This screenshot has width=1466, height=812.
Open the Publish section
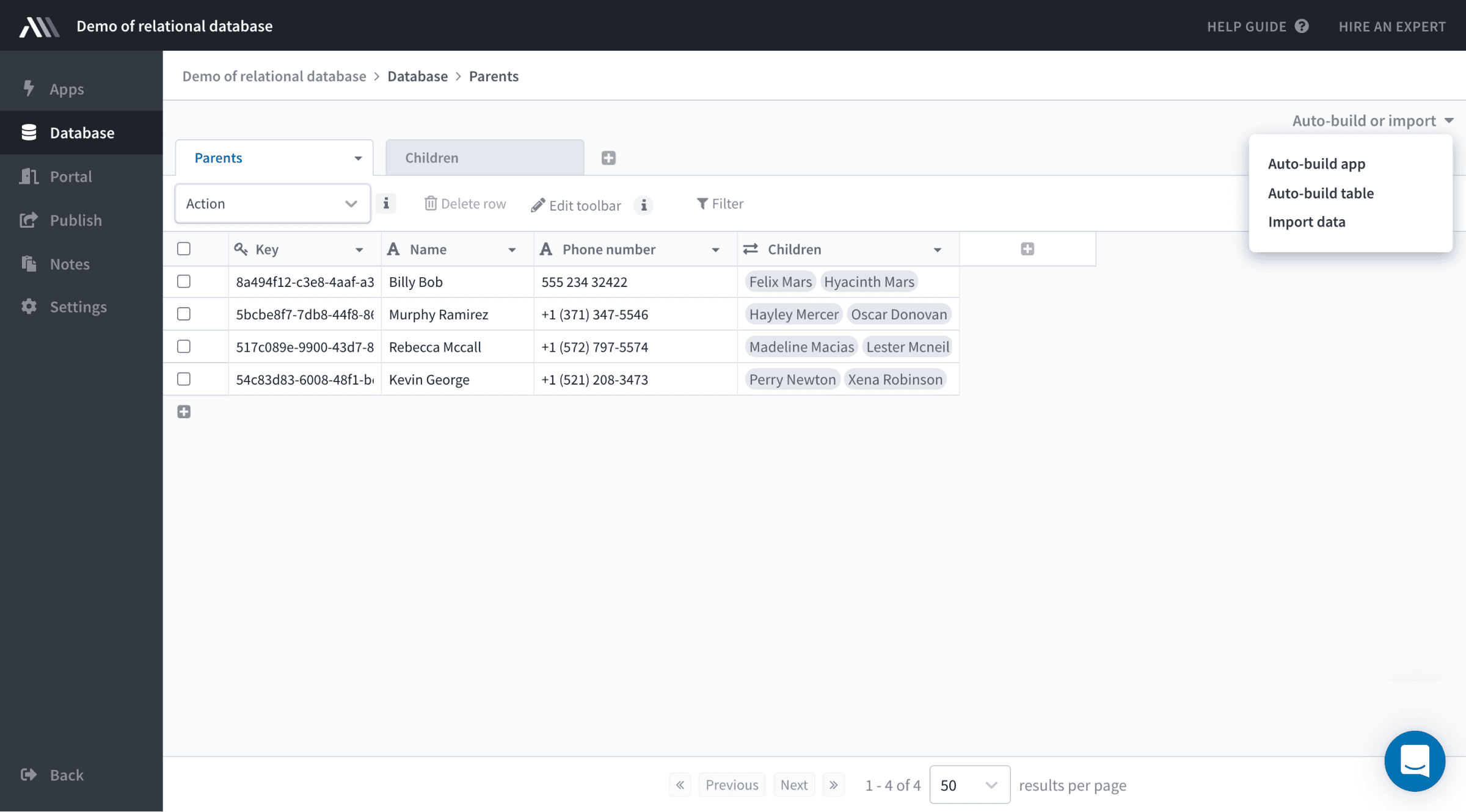tap(76, 220)
